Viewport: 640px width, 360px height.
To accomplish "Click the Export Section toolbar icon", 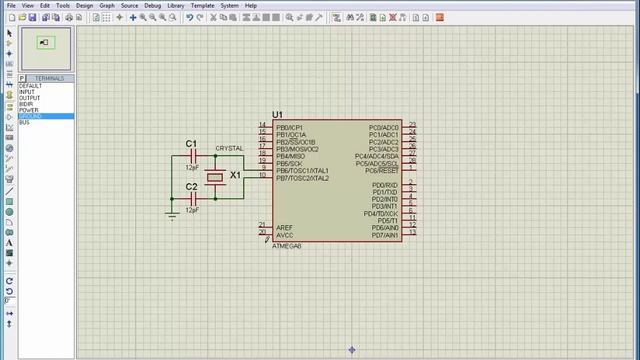I will pyautogui.click(x=56, y=18).
